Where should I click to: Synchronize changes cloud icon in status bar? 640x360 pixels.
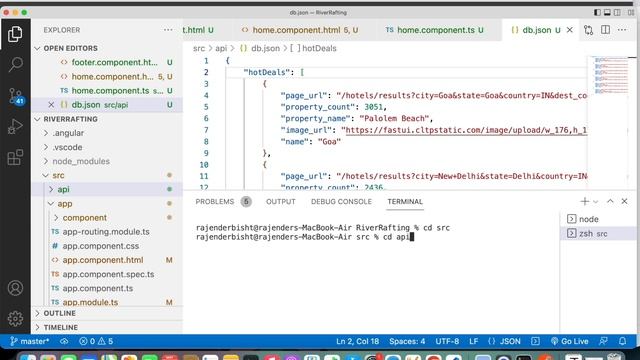tap(64, 341)
